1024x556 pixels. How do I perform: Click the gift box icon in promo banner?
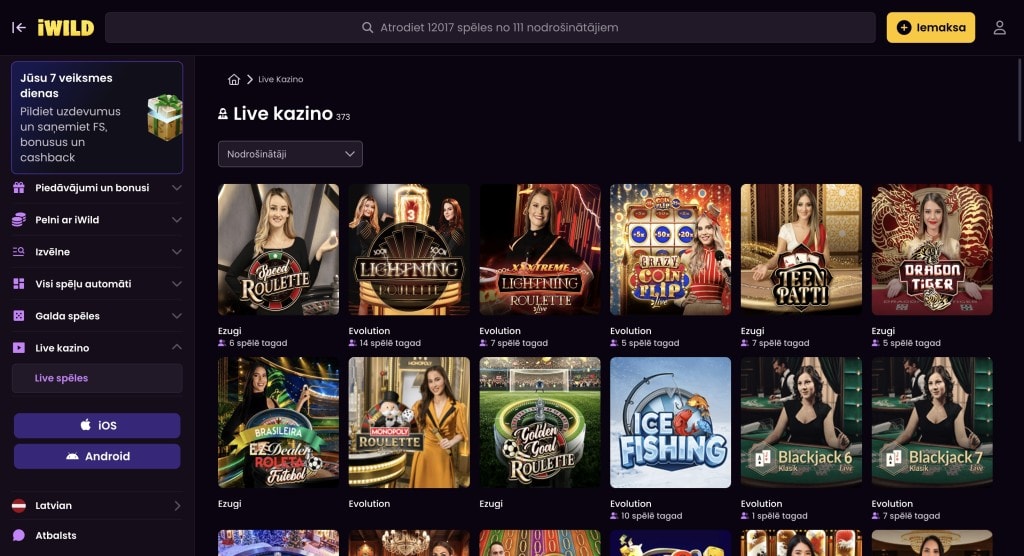coord(165,118)
